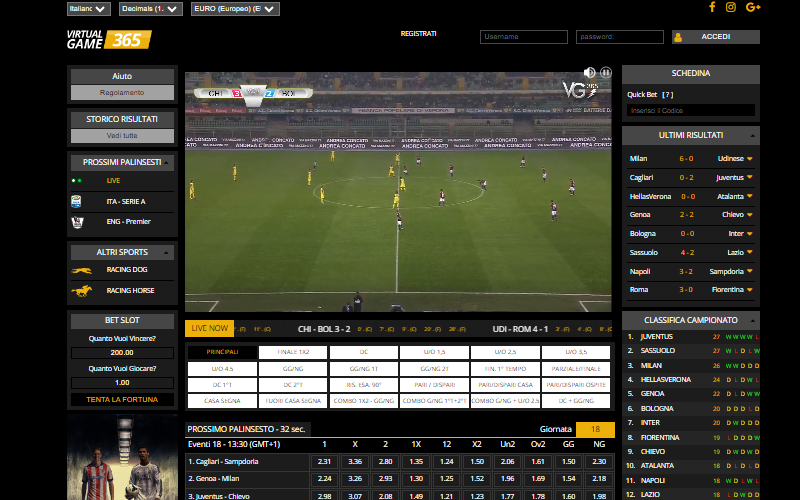
Task: Click the REGISTRATI link
Action: pyautogui.click(x=418, y=34)
